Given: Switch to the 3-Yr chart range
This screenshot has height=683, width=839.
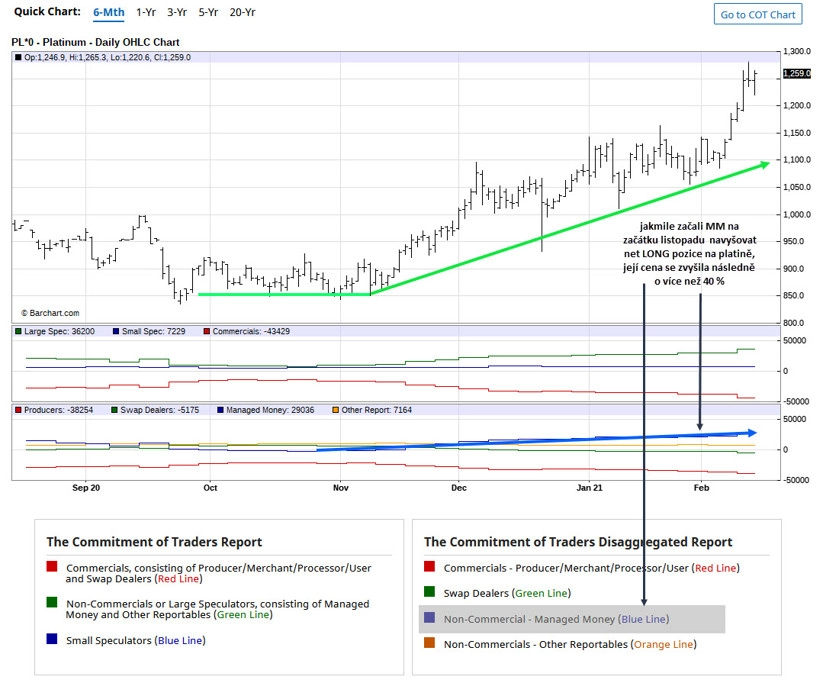Looking at the screenshot, I should [x=177, y=12].
